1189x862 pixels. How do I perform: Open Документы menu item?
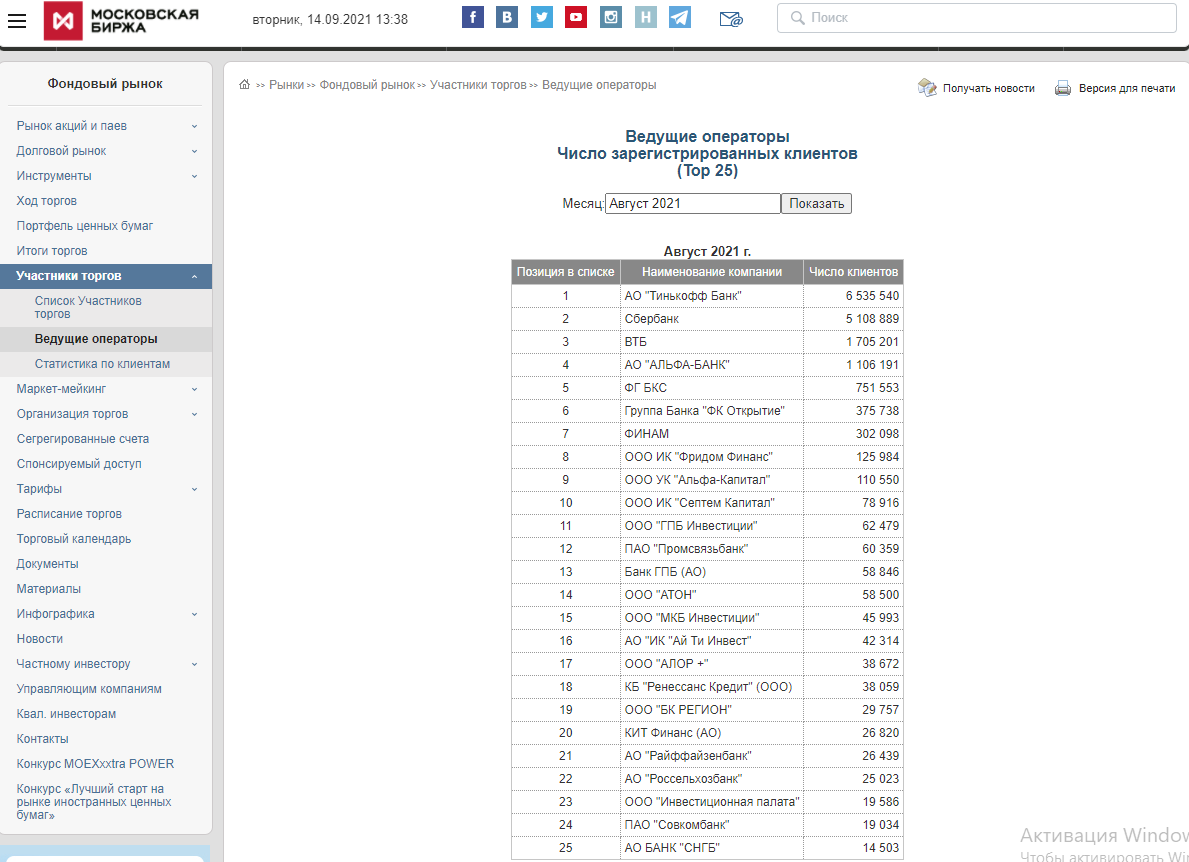coord(47,564)
